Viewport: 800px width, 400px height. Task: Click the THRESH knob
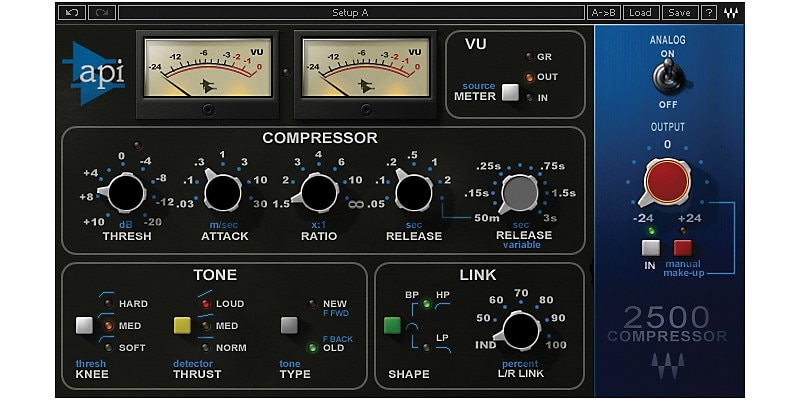(126, 193)
